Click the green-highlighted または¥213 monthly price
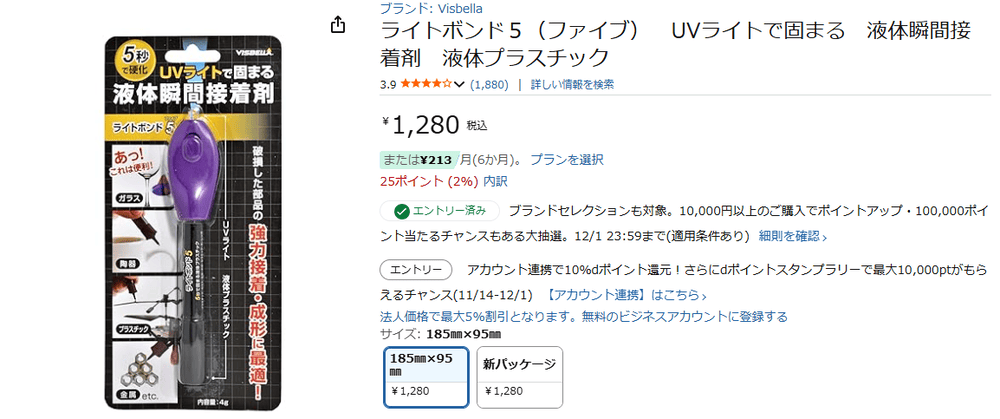Viewport: 1000px width, 419px height. click(418, 159)
